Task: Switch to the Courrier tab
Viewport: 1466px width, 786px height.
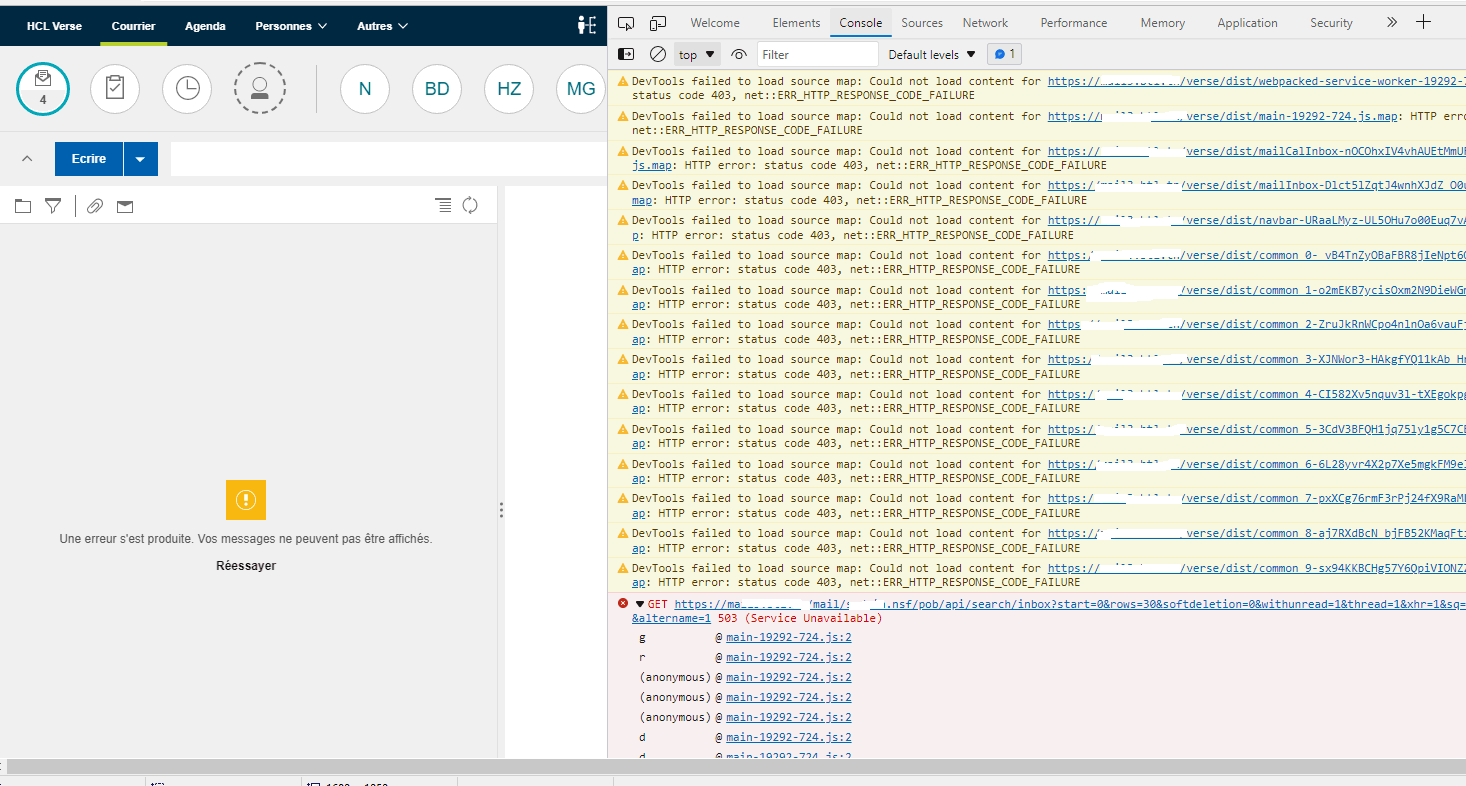Action: click(133, 26)
